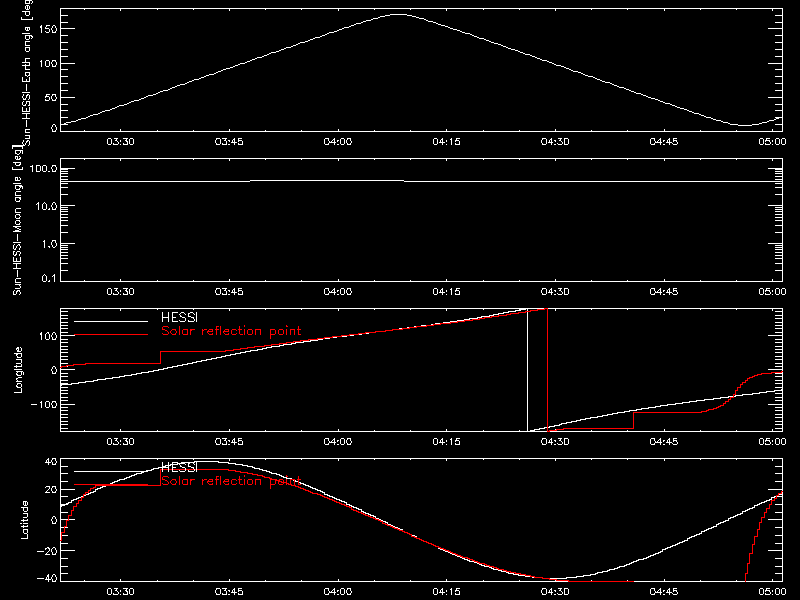Click the Sun-HESSI-Earth angle axis label
800x600 pixels.
pyautogui.click(x=28, y=73)
